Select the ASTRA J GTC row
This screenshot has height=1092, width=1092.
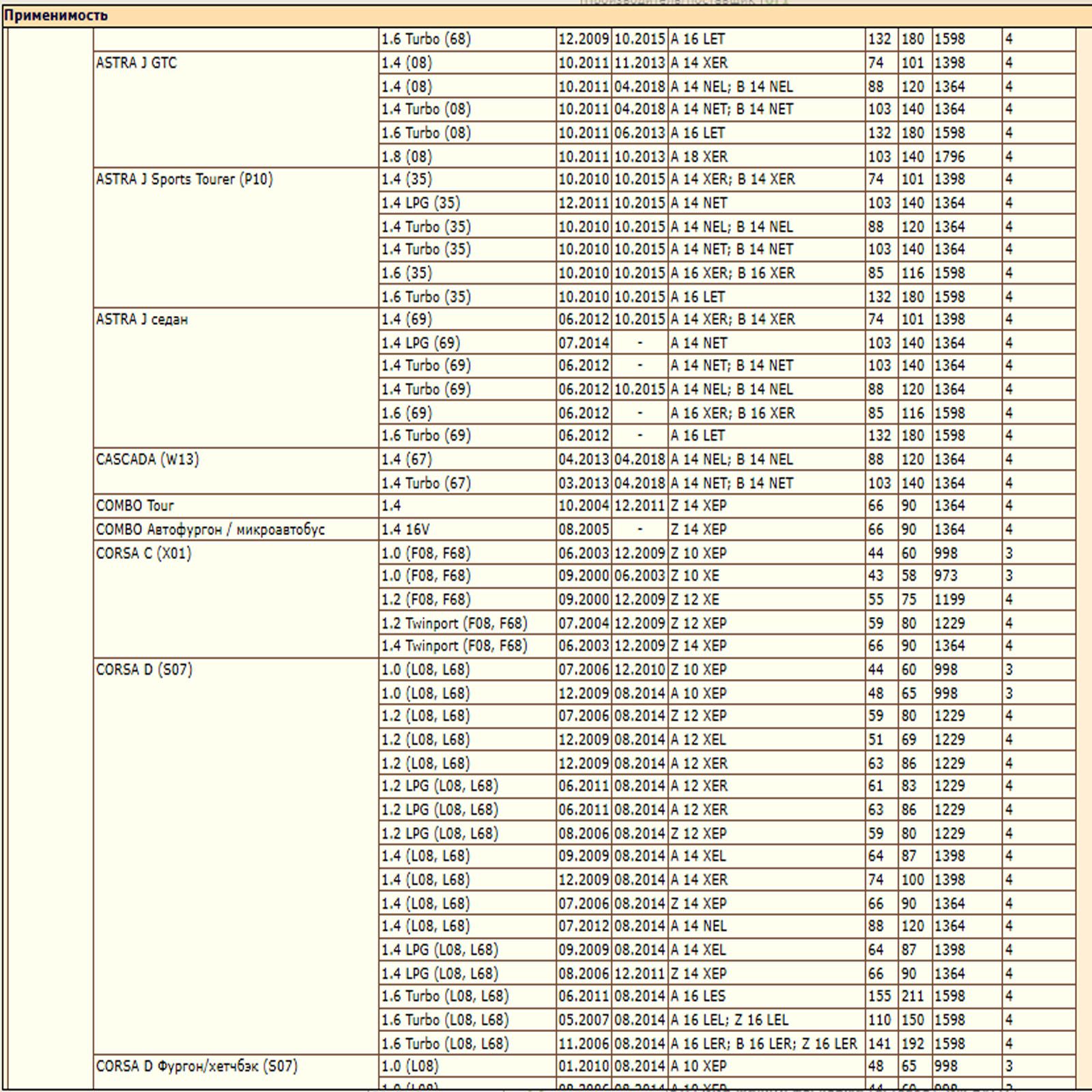136,62
